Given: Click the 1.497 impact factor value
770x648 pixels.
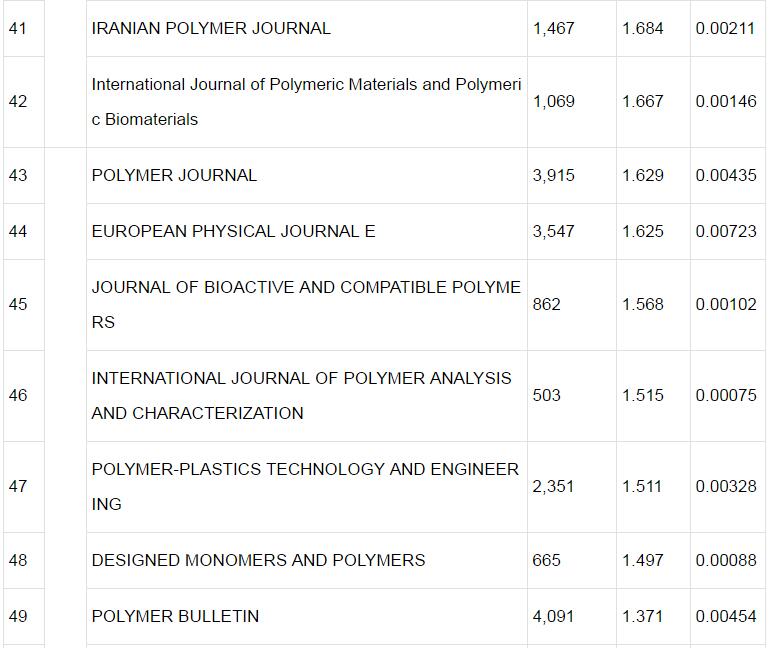Looking at the screenshot, I should pyautogui.click(x=642, y=560).
